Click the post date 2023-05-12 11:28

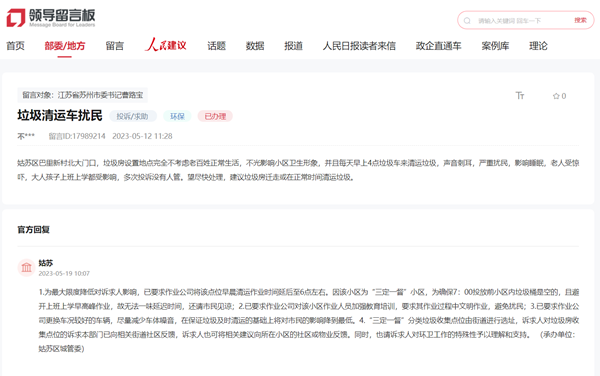142,136
